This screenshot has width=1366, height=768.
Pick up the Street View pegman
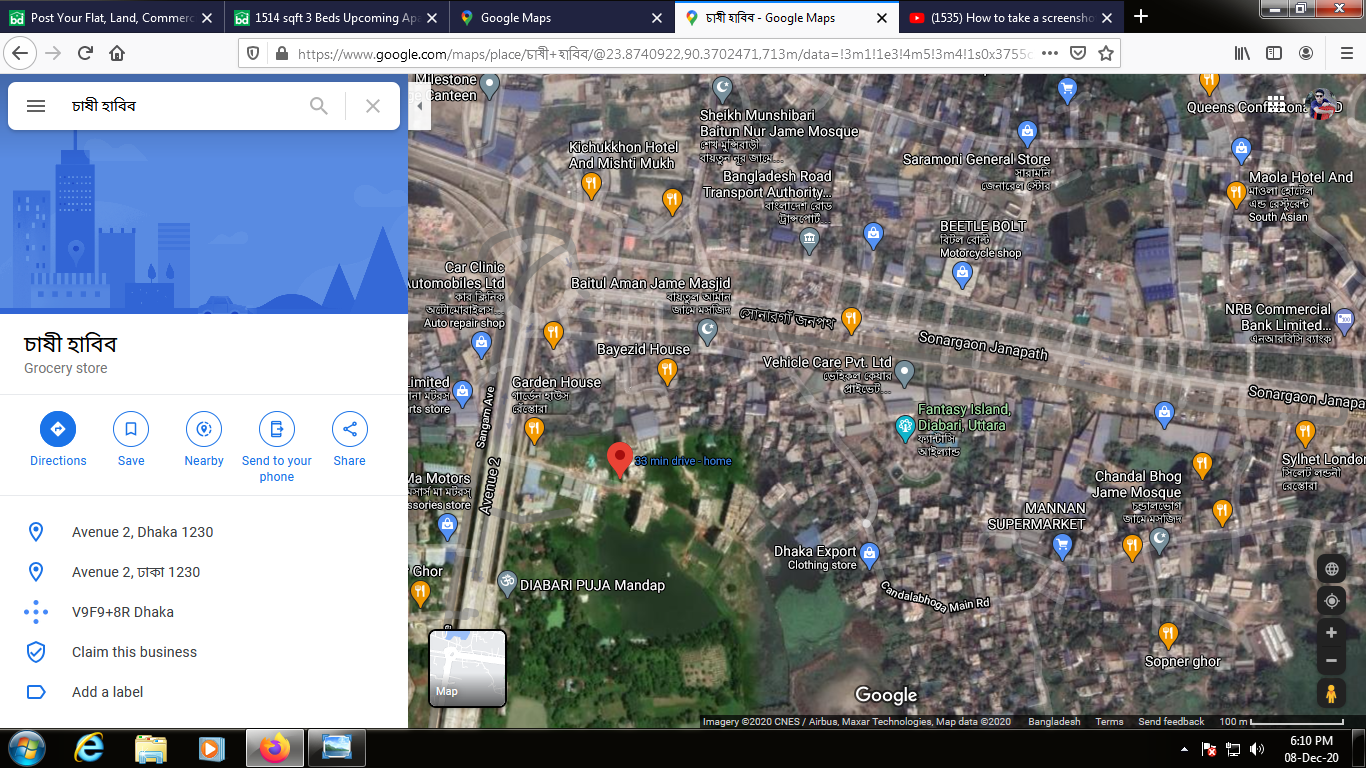(x=1331, y=692)
